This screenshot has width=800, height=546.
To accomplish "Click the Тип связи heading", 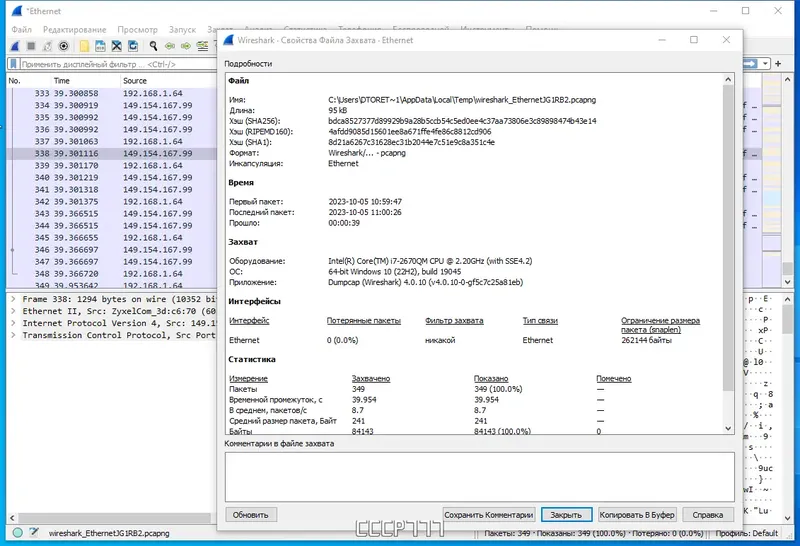I will coord(540,320).
